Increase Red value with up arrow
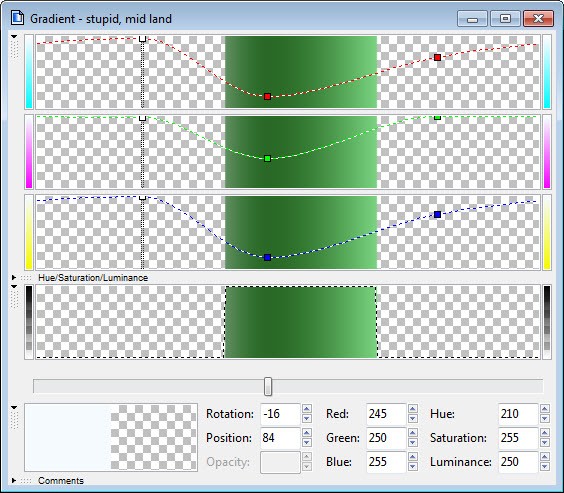564x493 pixels. tap(413, 409)
